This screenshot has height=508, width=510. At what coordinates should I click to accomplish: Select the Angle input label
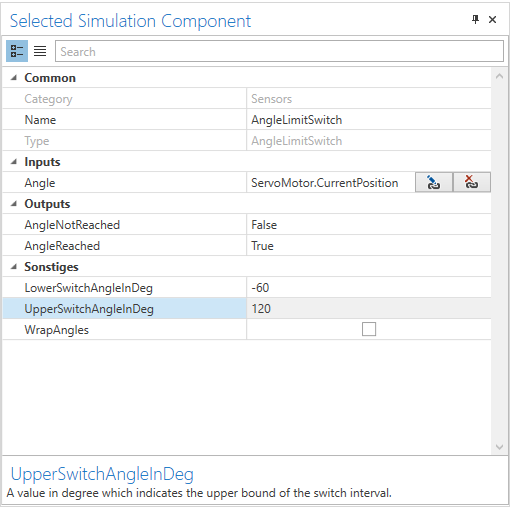pos(40,183)
